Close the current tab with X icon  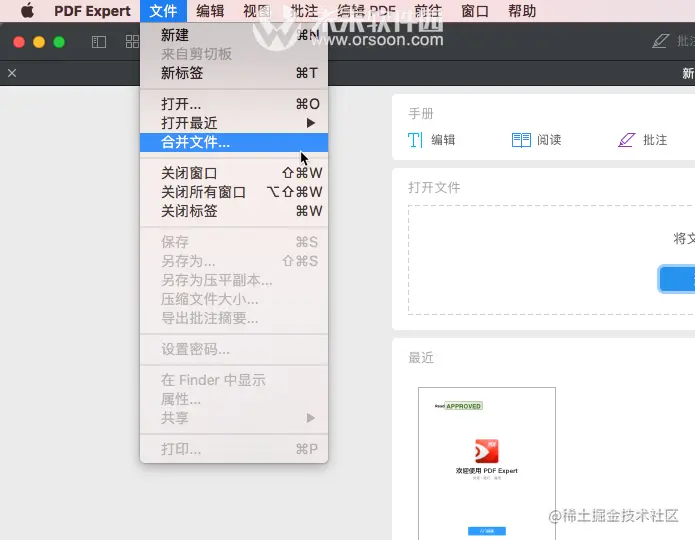12,73
